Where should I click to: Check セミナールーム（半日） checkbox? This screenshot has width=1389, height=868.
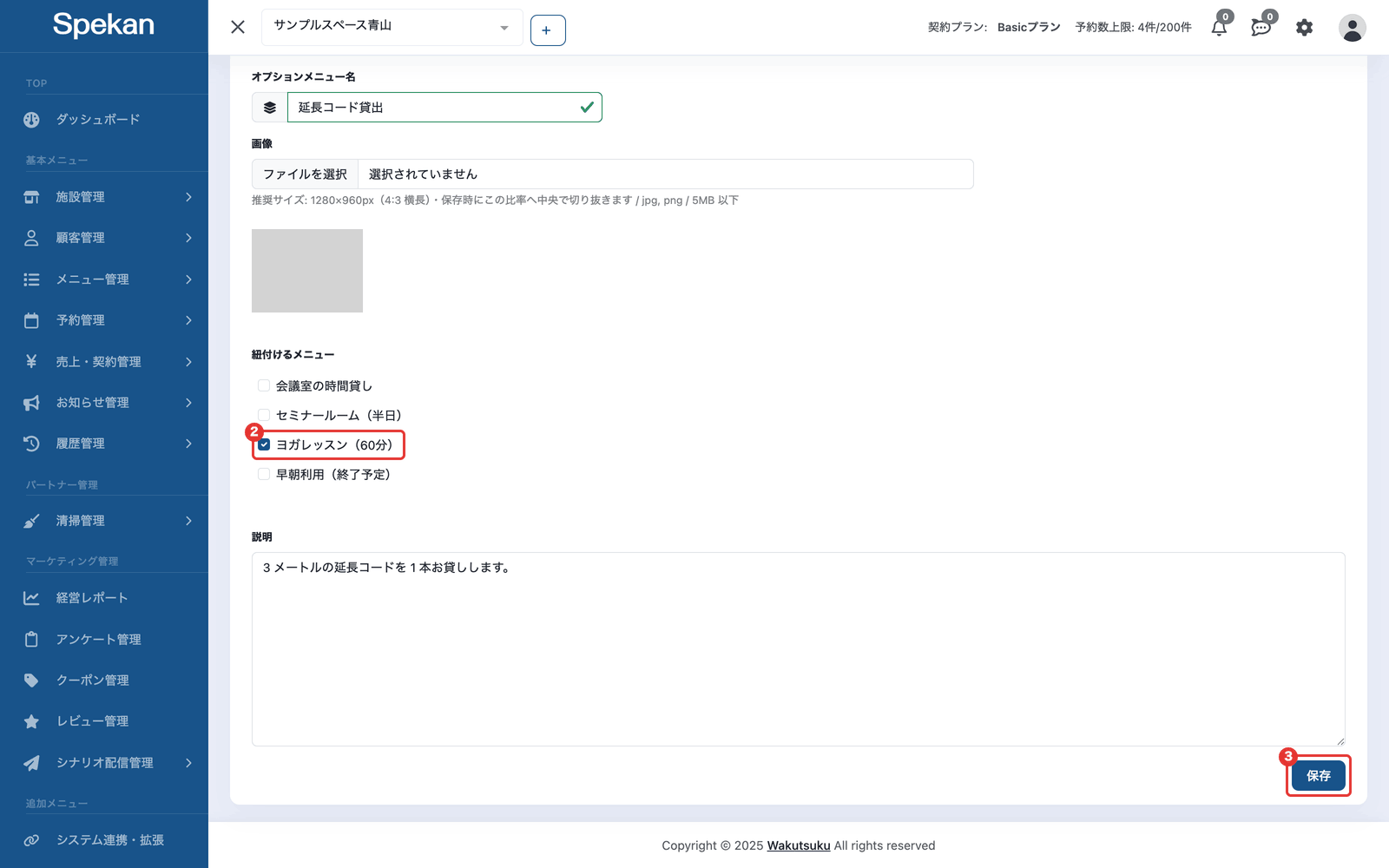point(264,415)
